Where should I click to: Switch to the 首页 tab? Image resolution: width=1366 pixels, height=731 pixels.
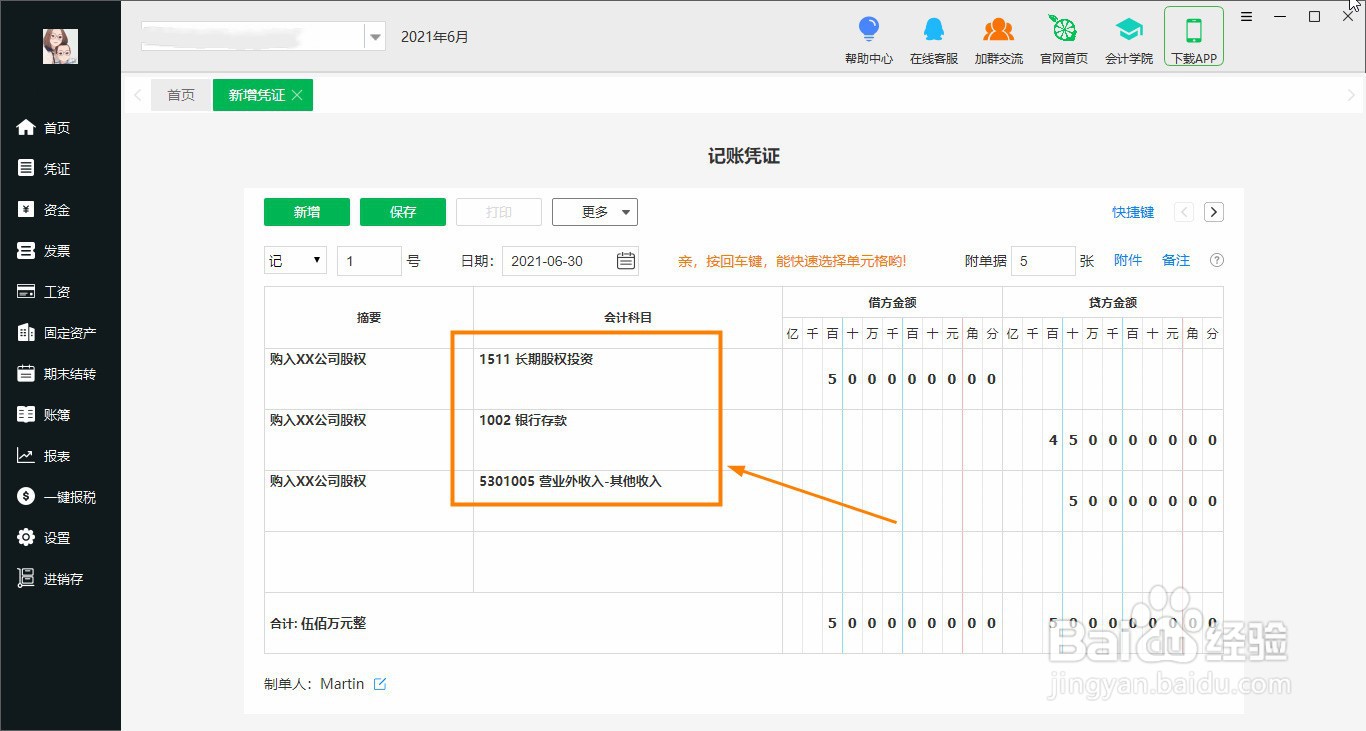tap(181, 94)
